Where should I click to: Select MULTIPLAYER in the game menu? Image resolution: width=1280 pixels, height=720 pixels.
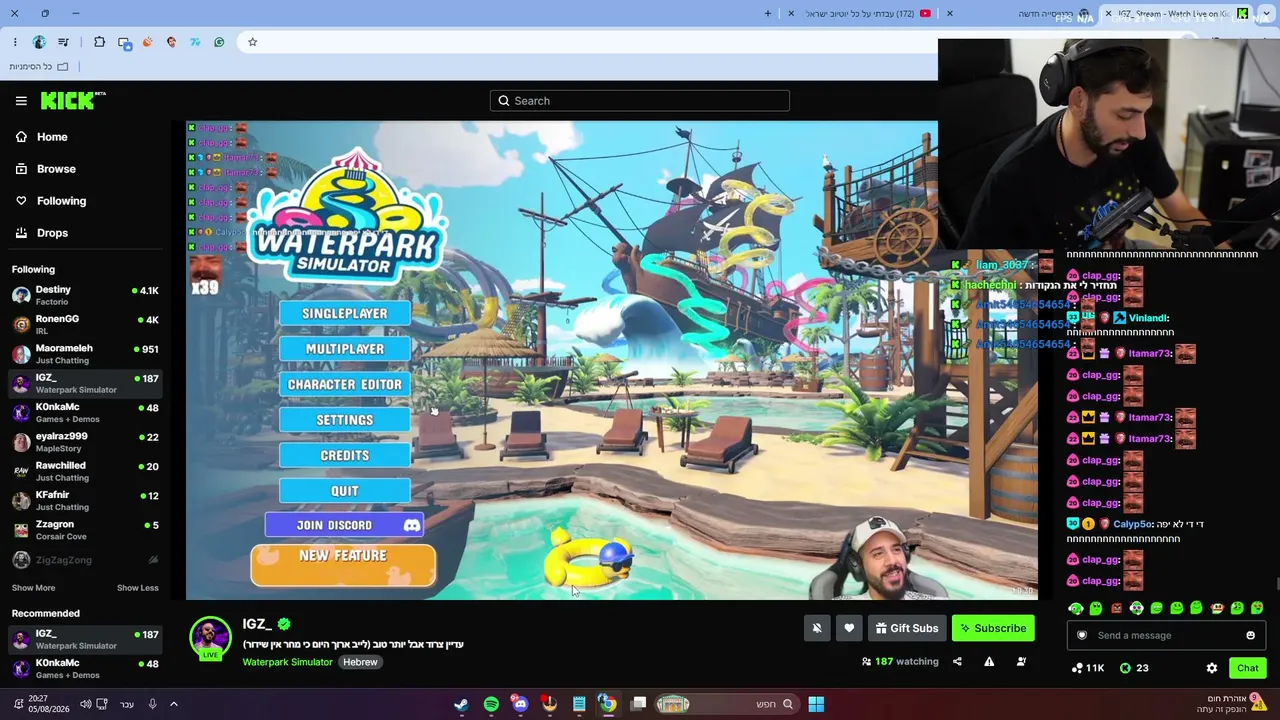(x=345, y=349)
